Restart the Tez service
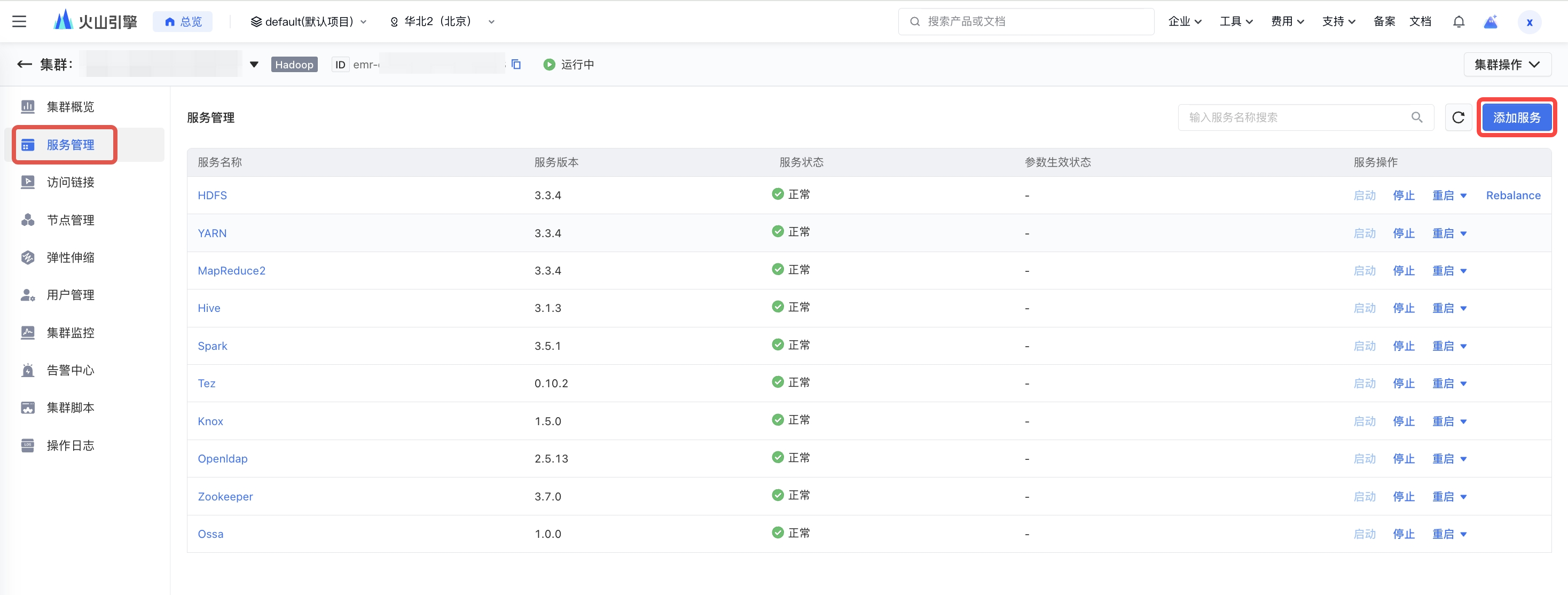Image resolution: width=1568 pixels, height=595 pixels. tap(1442, 383)
